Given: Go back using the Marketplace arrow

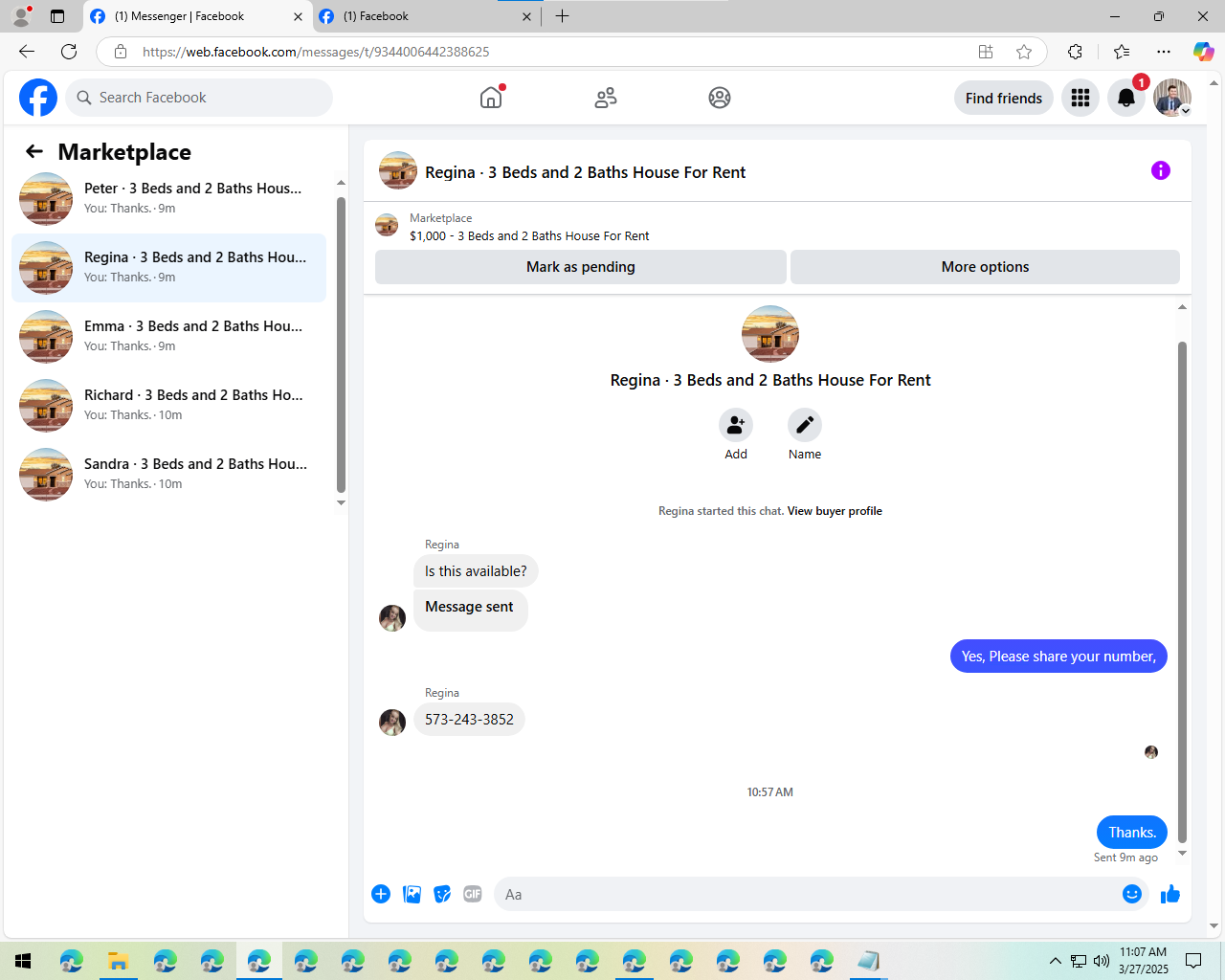Looking at the screenshot, I should [x=34, y=151].
